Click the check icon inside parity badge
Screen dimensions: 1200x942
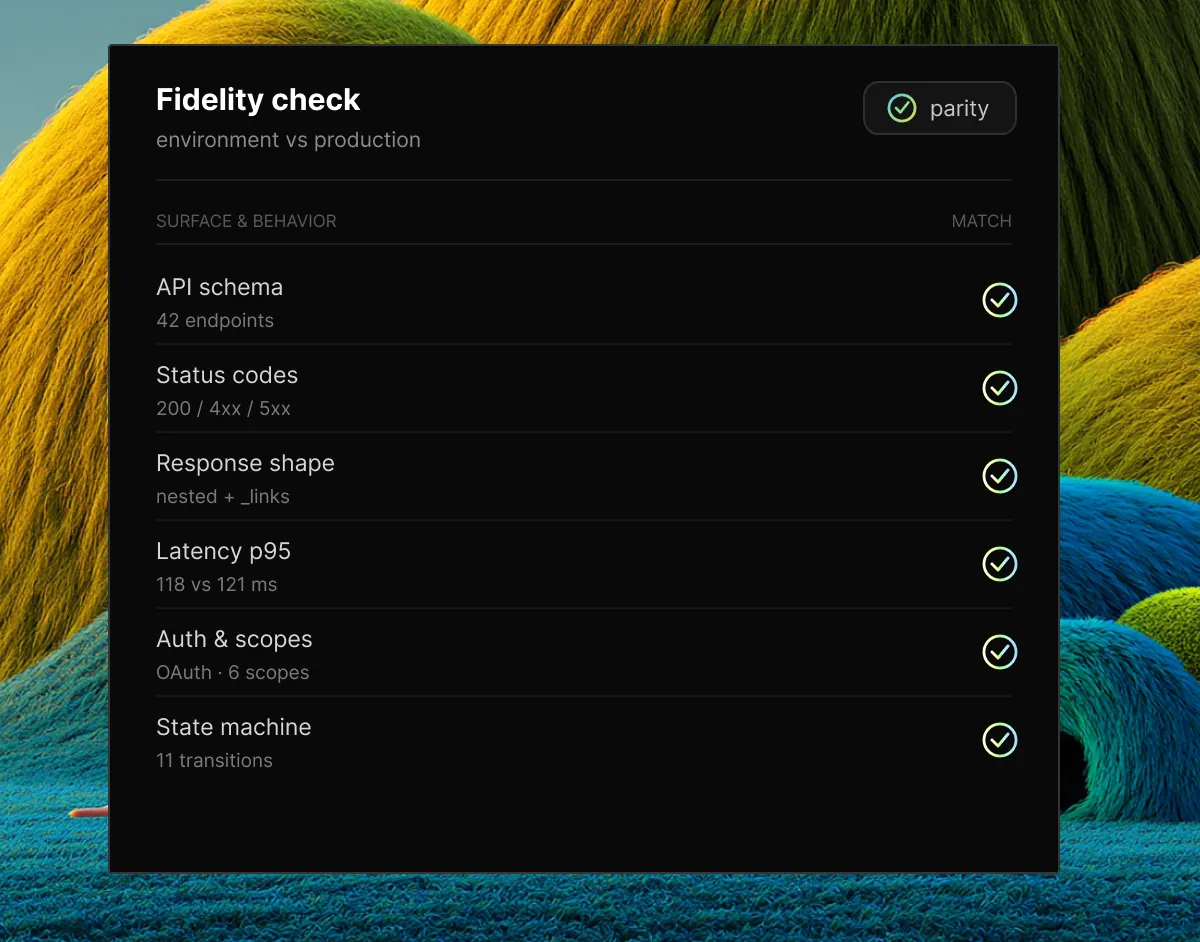[902, 108]
